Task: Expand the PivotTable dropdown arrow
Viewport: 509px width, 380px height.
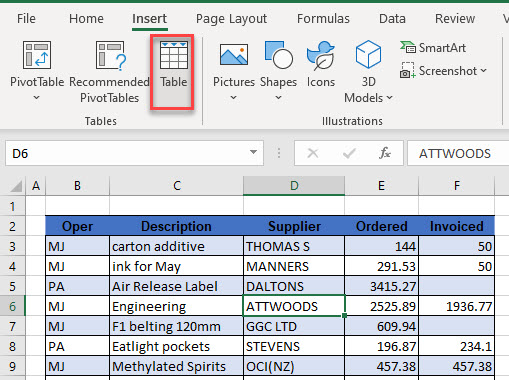Action: [37, 98]
